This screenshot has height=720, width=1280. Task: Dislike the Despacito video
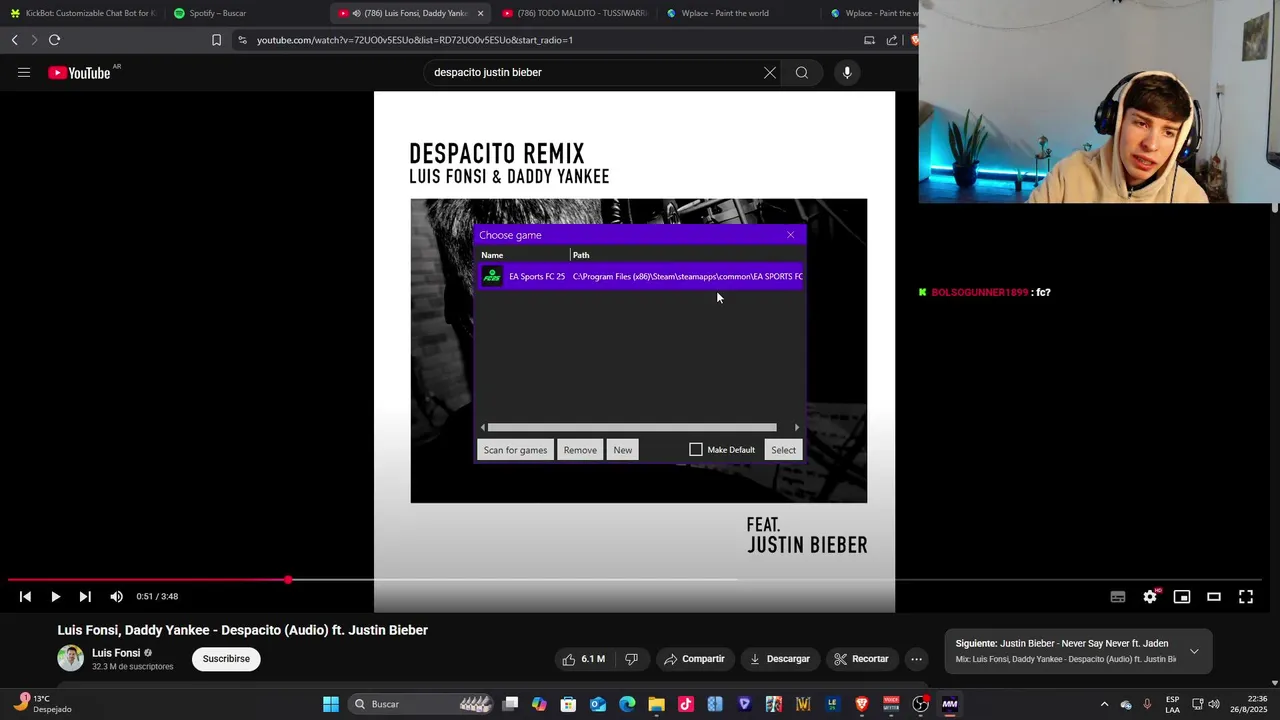pos(631,659)
